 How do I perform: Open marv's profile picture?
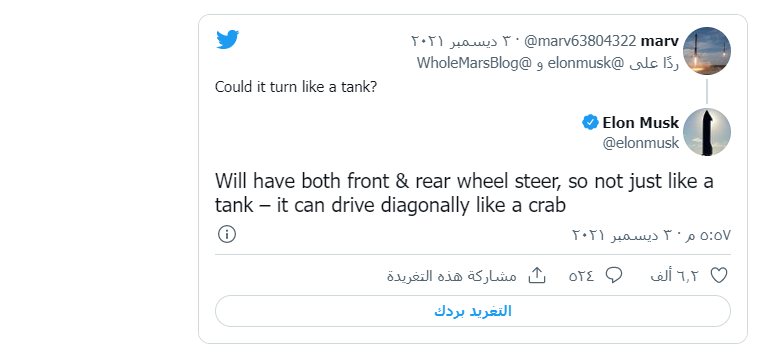point(706,51)
